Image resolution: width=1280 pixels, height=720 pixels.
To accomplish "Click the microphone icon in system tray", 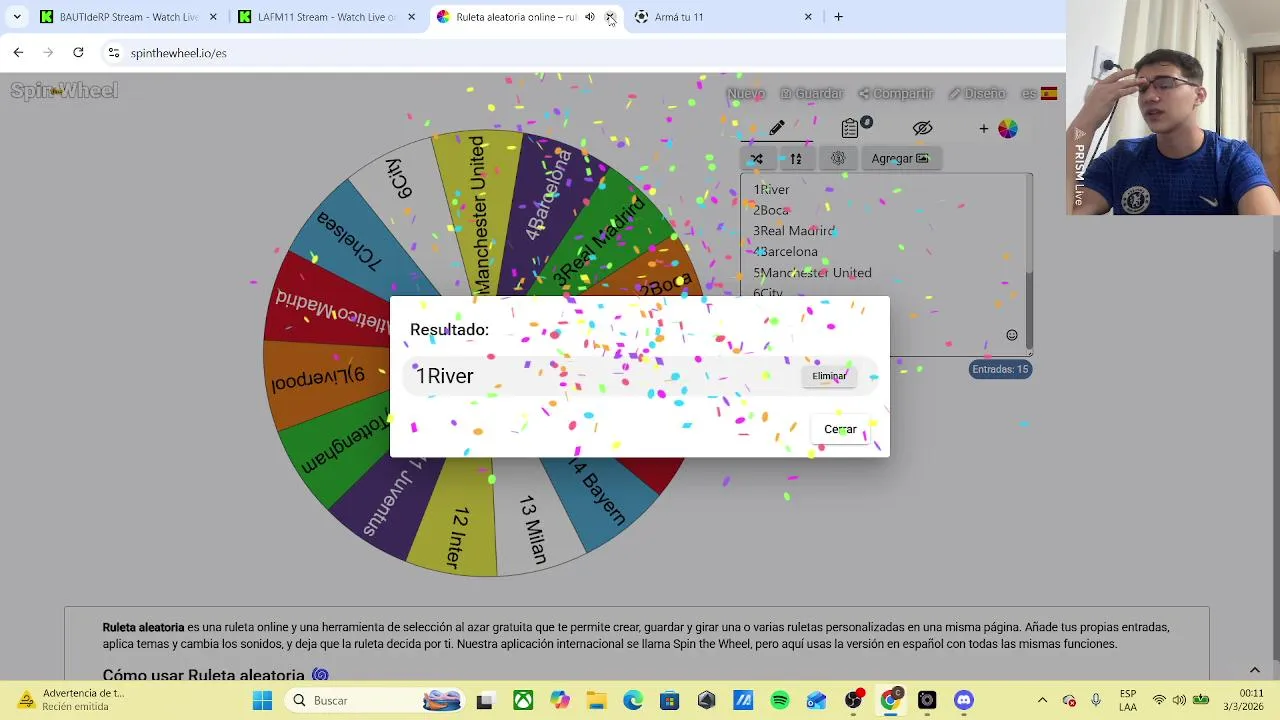I will [x=1096, y=700].
